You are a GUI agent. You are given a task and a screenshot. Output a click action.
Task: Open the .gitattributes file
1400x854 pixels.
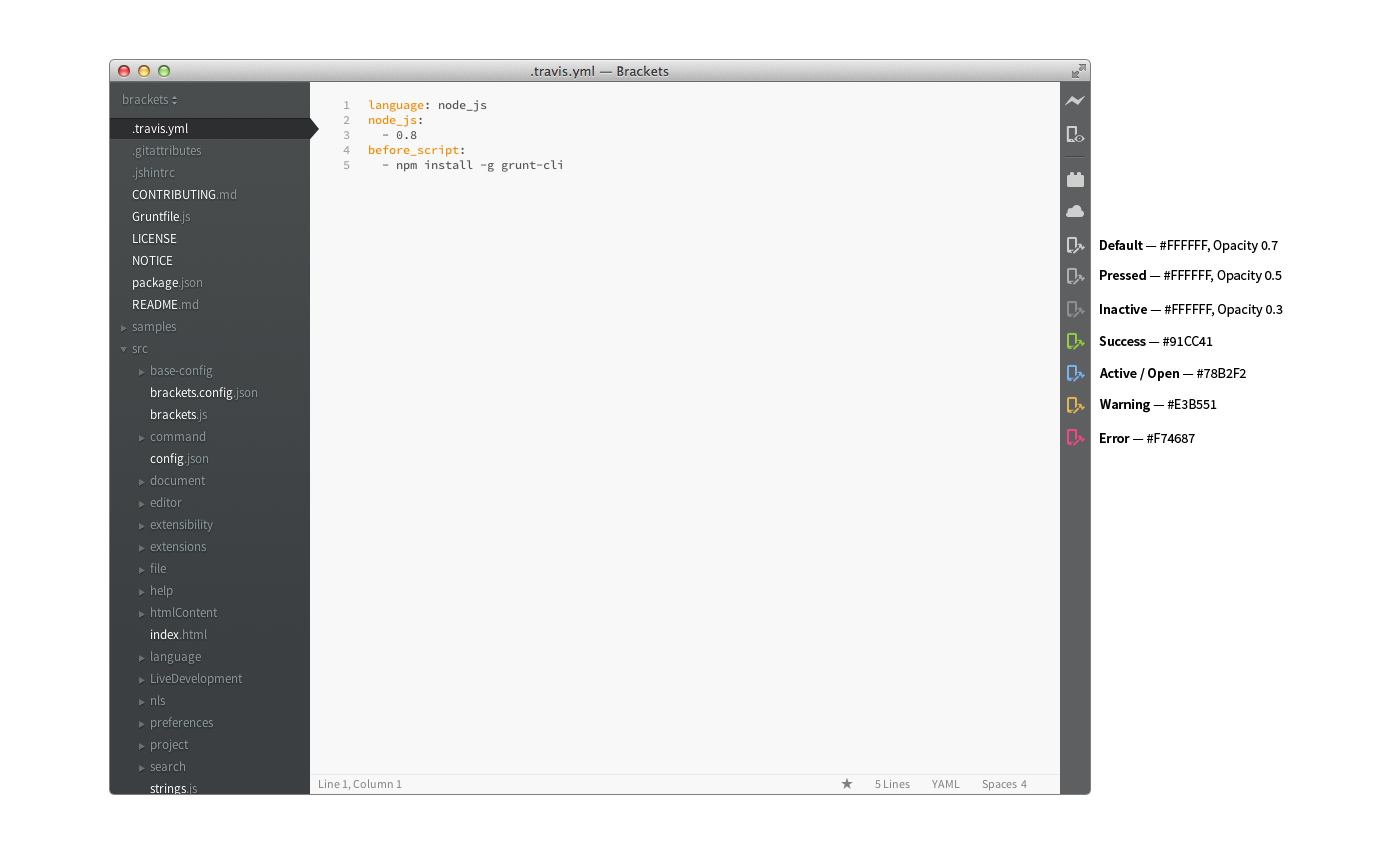pos(167,151)
